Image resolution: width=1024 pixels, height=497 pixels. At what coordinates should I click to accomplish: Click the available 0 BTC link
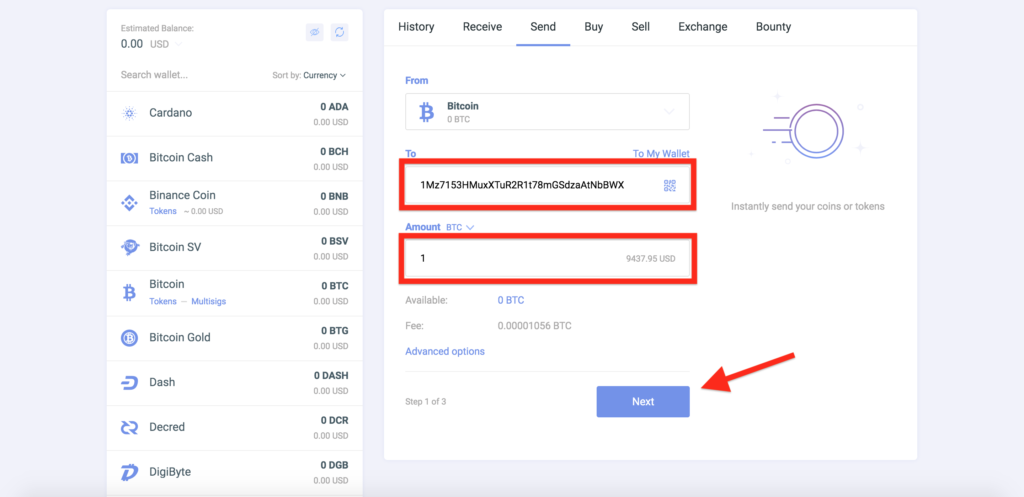pos(511,300)
